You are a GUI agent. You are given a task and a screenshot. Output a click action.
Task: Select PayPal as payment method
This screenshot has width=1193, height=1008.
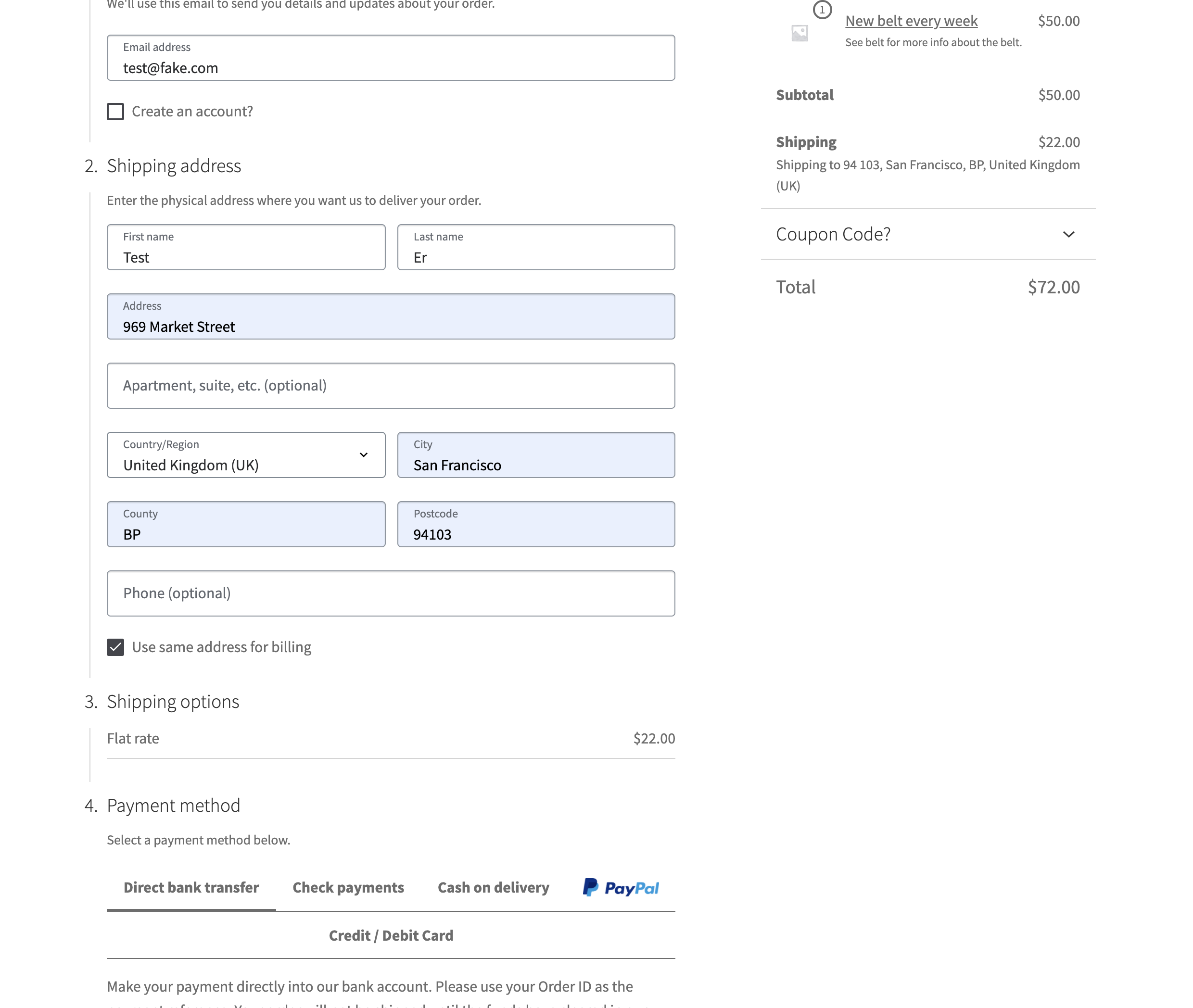coord(621,887)
